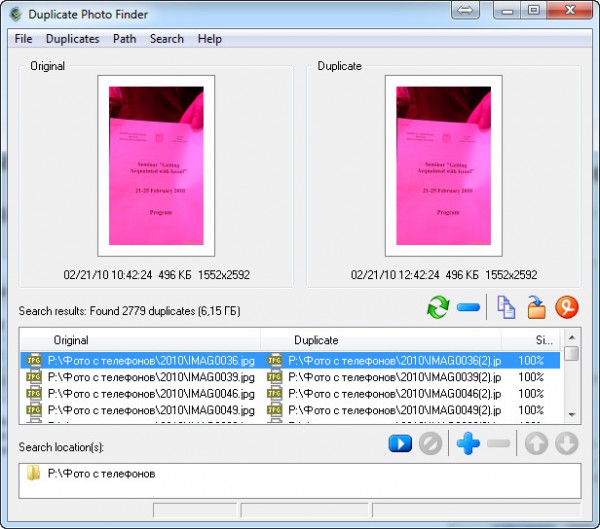600x529 pixels.
Task: Click the copy files documents icon
Action: tap(507, 308)
